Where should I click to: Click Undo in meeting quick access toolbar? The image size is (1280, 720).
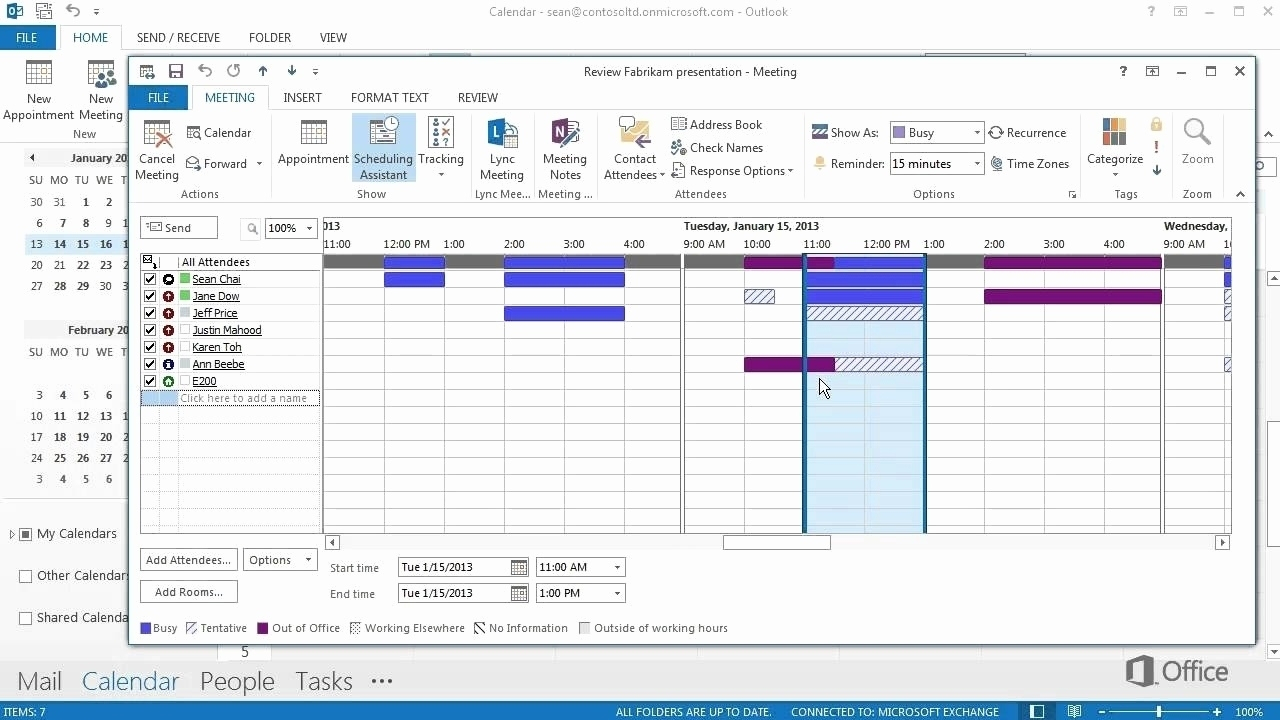(205, 71)
